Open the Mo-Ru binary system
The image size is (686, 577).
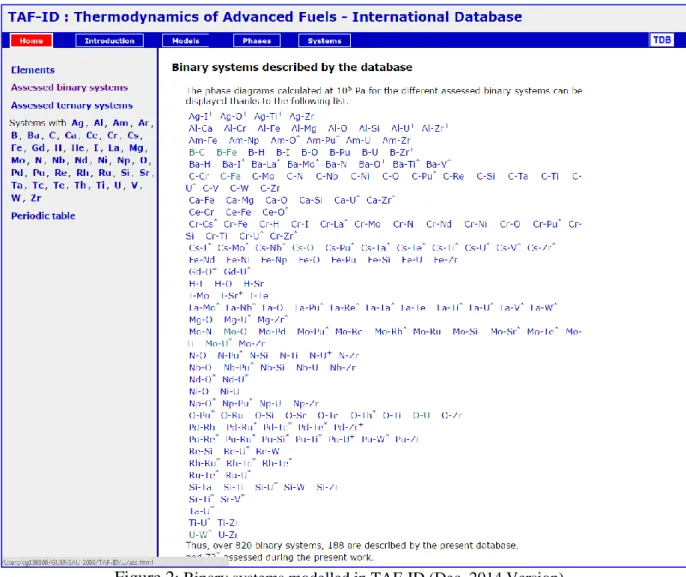click(427, 332)
